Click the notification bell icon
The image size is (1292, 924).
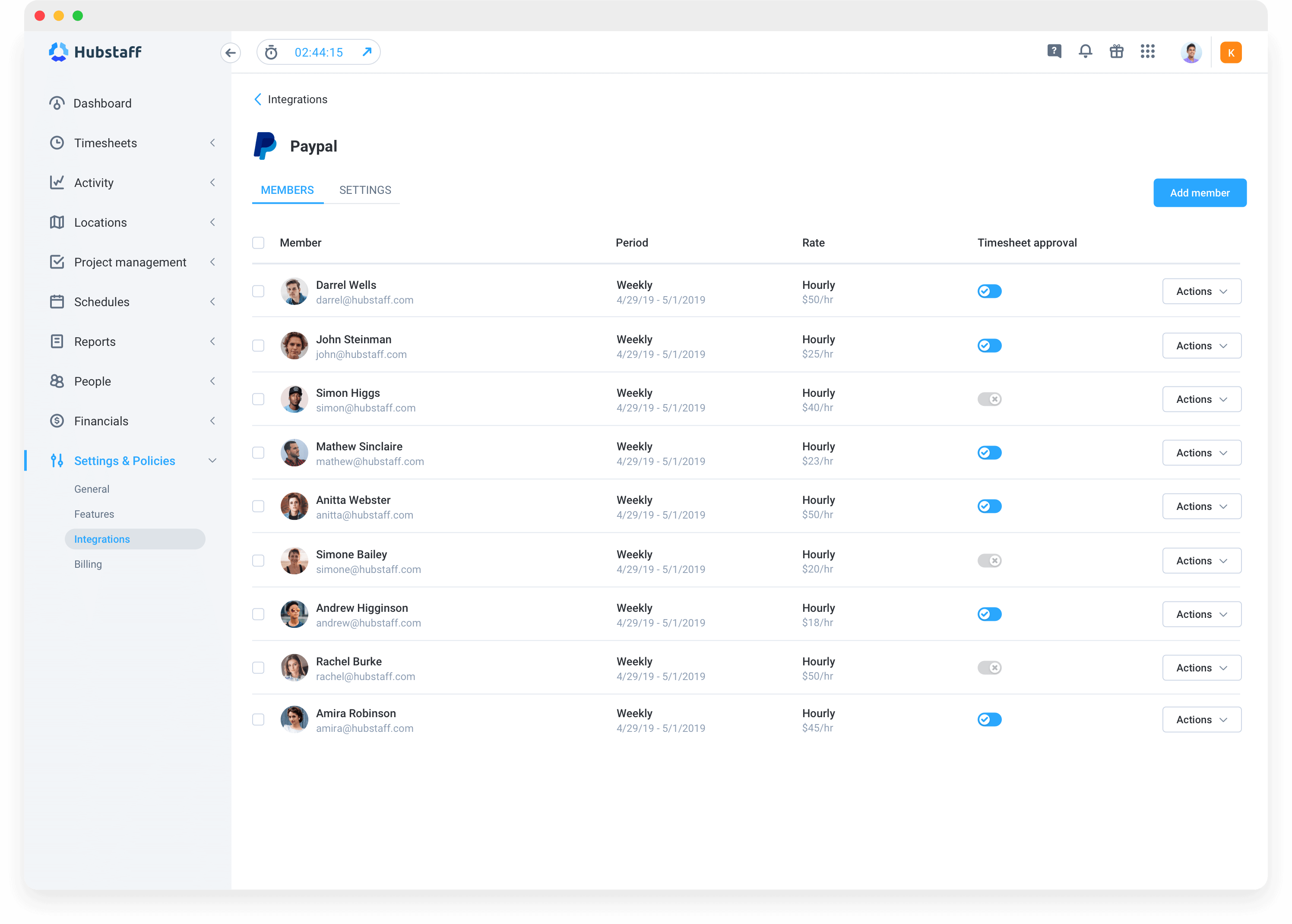tap(1085, 52)
